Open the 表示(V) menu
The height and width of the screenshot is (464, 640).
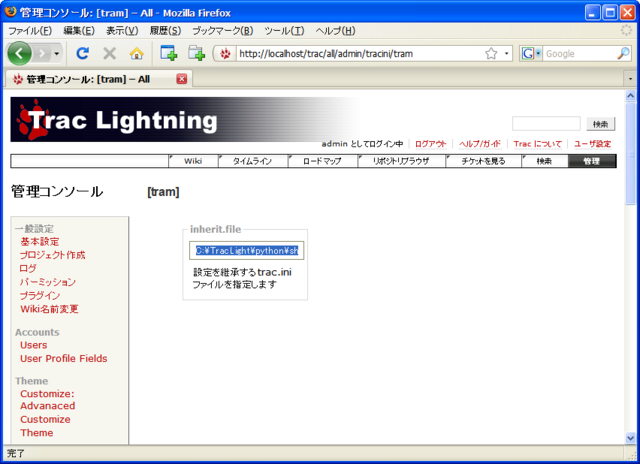point(122,31)
